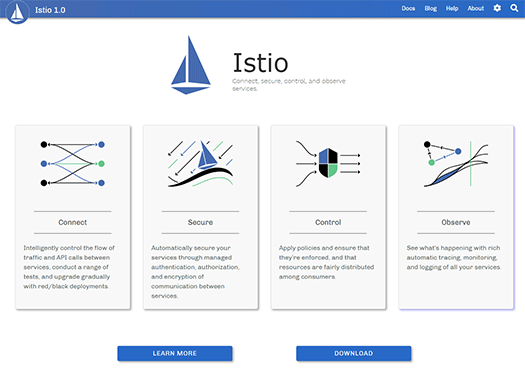This screenshot has height=389, width=525.
Task: Click text 'communication between'
Action: pos(188,287)
